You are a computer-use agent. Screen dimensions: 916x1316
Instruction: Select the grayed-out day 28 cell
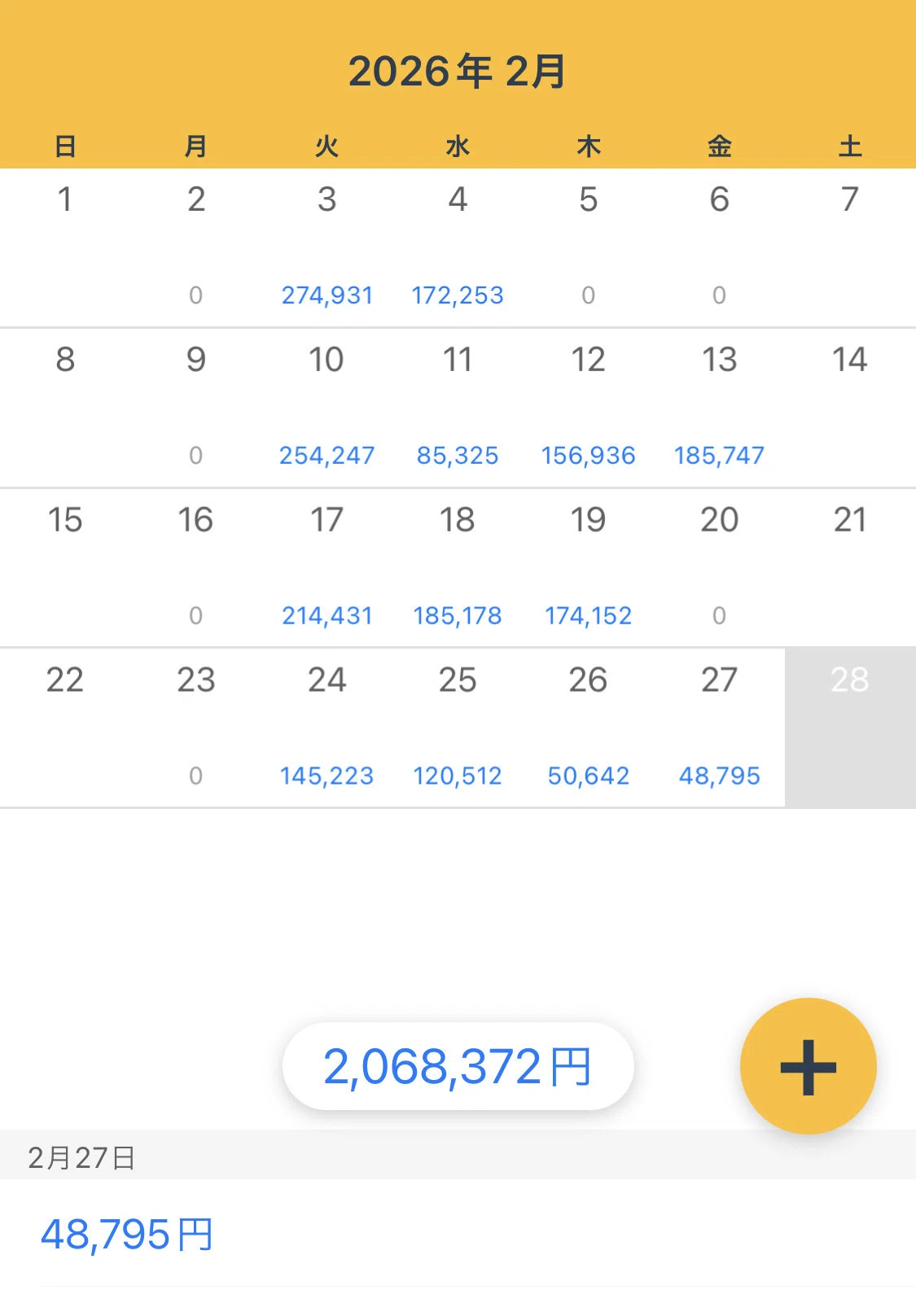850,728
